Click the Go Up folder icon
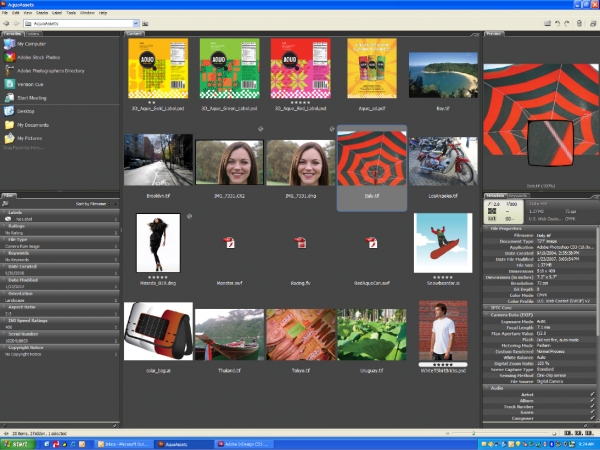This screenshot has width=600, height=450. click(x=146, y=22)
